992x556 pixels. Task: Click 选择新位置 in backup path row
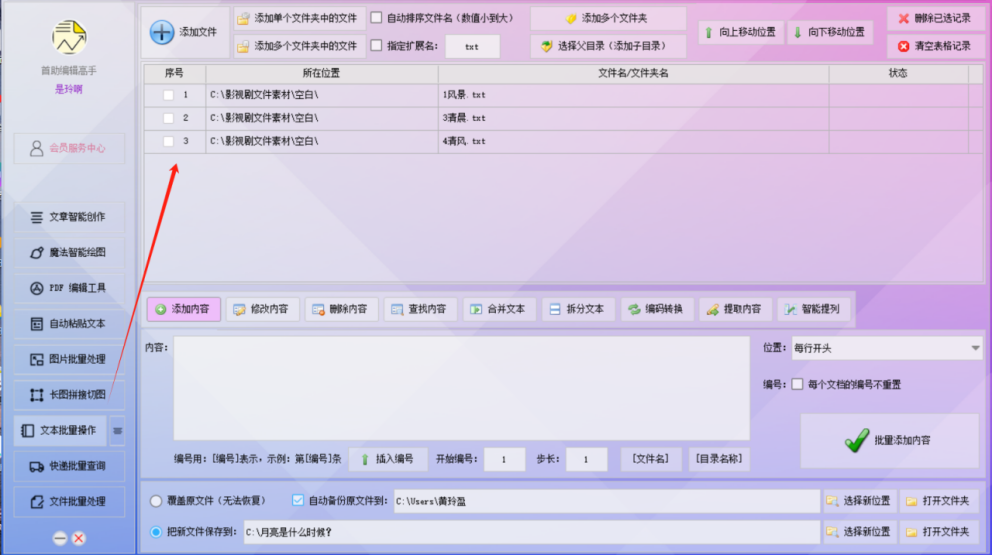point(860,501)
